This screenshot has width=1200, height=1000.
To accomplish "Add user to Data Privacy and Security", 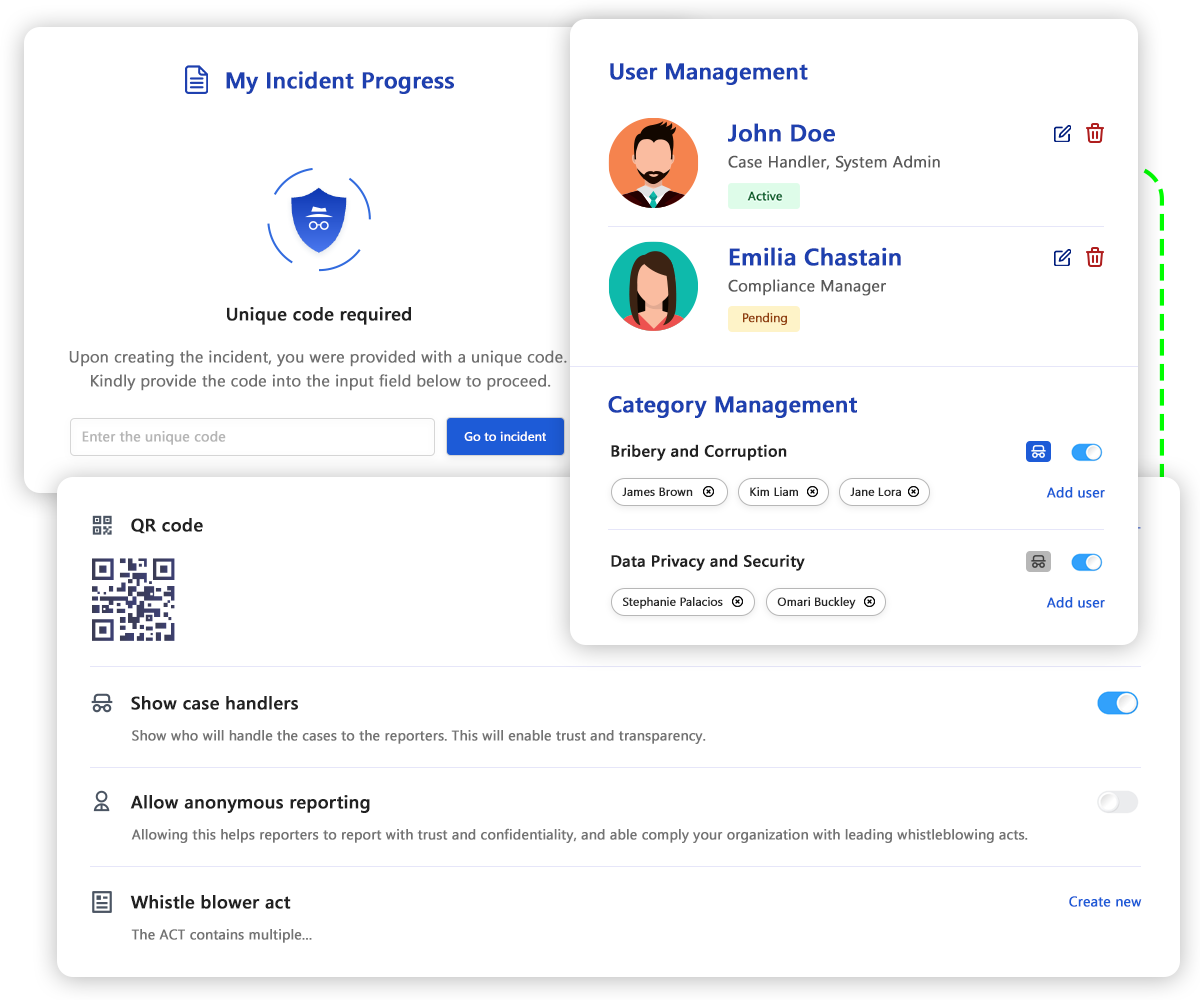I will click(x=1075, y=603).
